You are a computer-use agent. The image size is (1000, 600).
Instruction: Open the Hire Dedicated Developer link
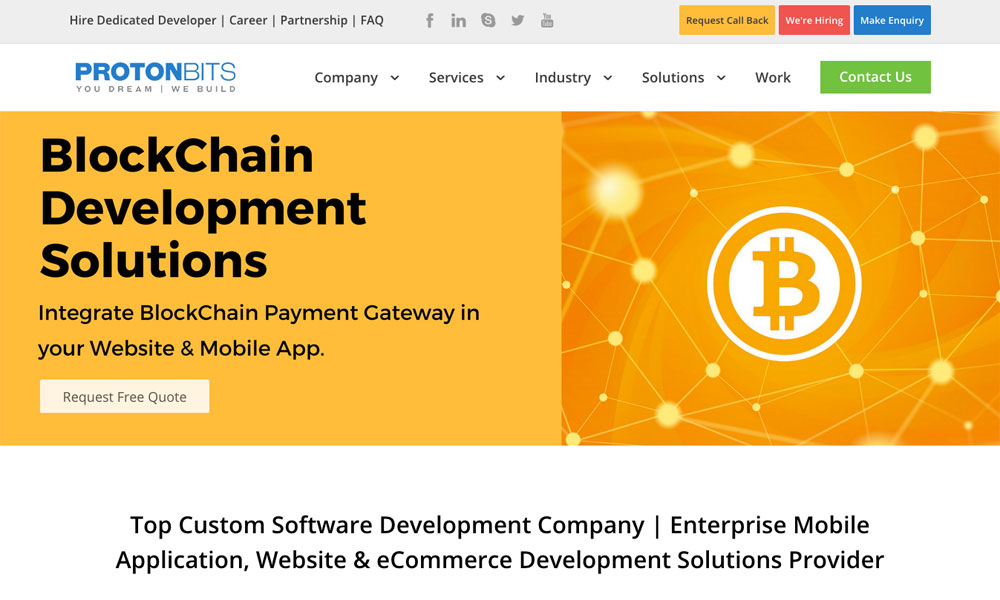(x=143, y=20)
